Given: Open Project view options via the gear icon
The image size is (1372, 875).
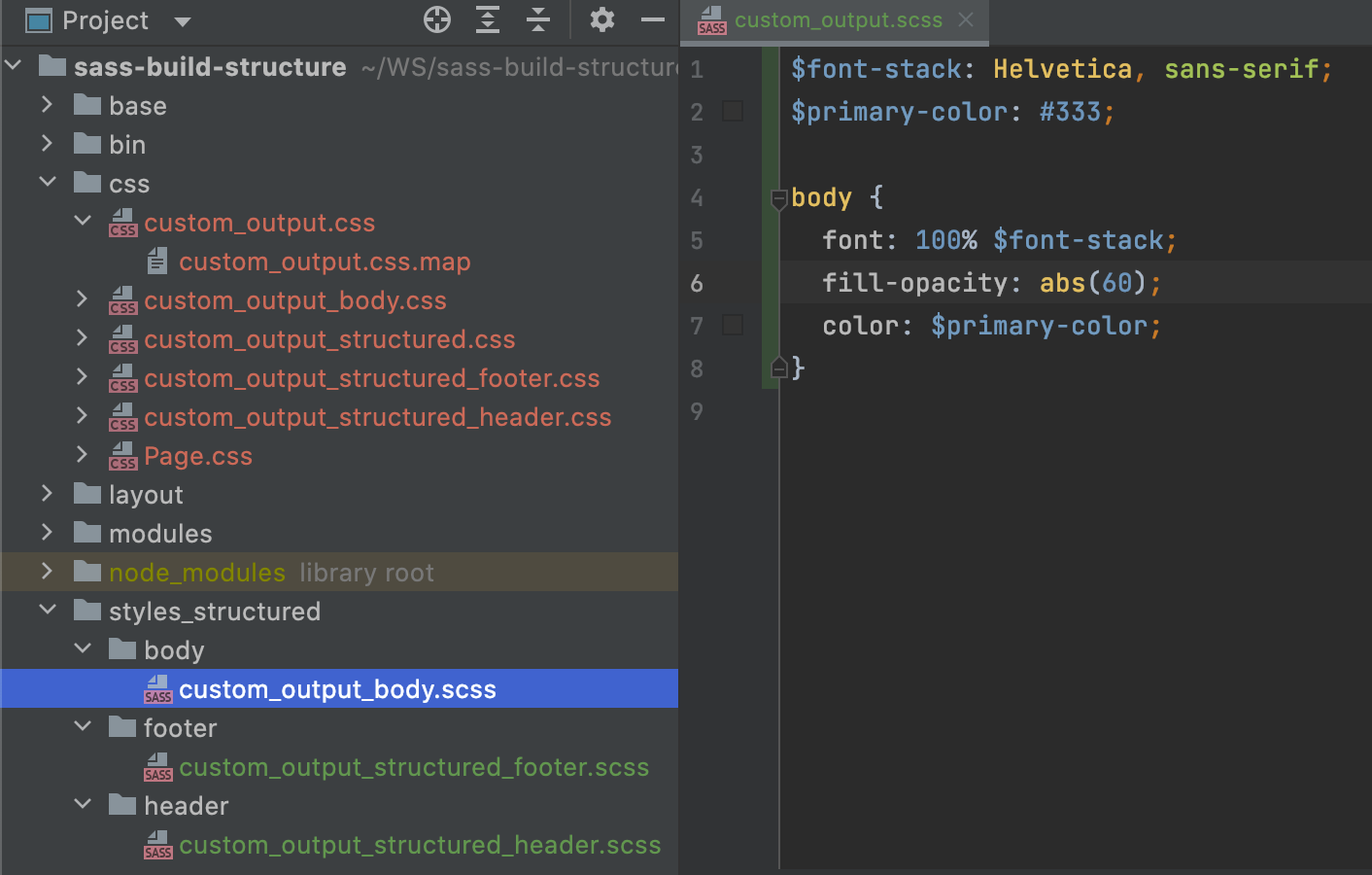Looking at the screenshot, I should pyautogui.click(x=601, y=19).
